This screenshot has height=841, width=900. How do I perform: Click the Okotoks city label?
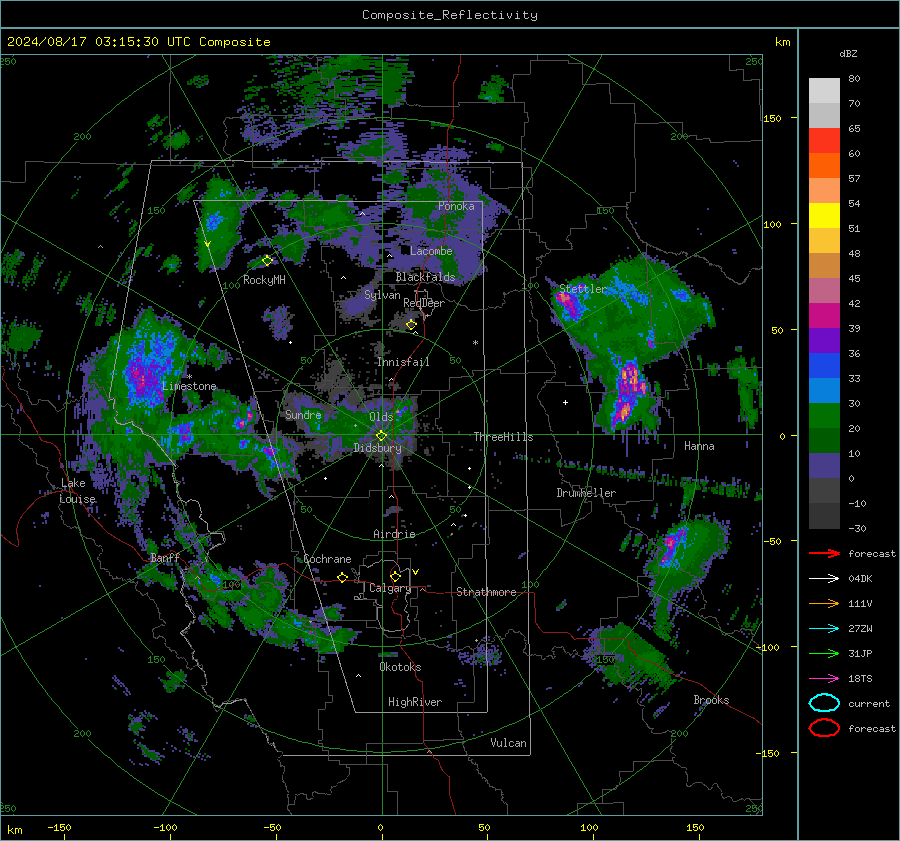point(400,667)
